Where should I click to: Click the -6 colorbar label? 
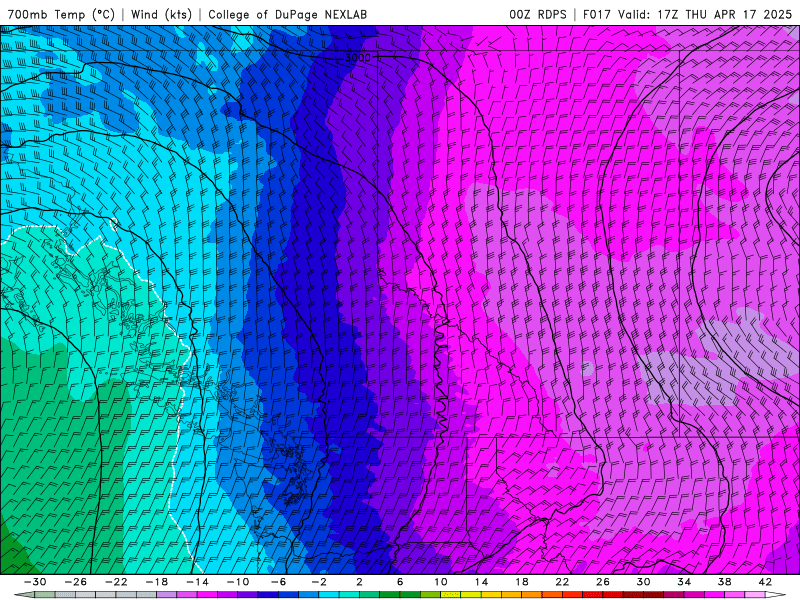point(279,582)
